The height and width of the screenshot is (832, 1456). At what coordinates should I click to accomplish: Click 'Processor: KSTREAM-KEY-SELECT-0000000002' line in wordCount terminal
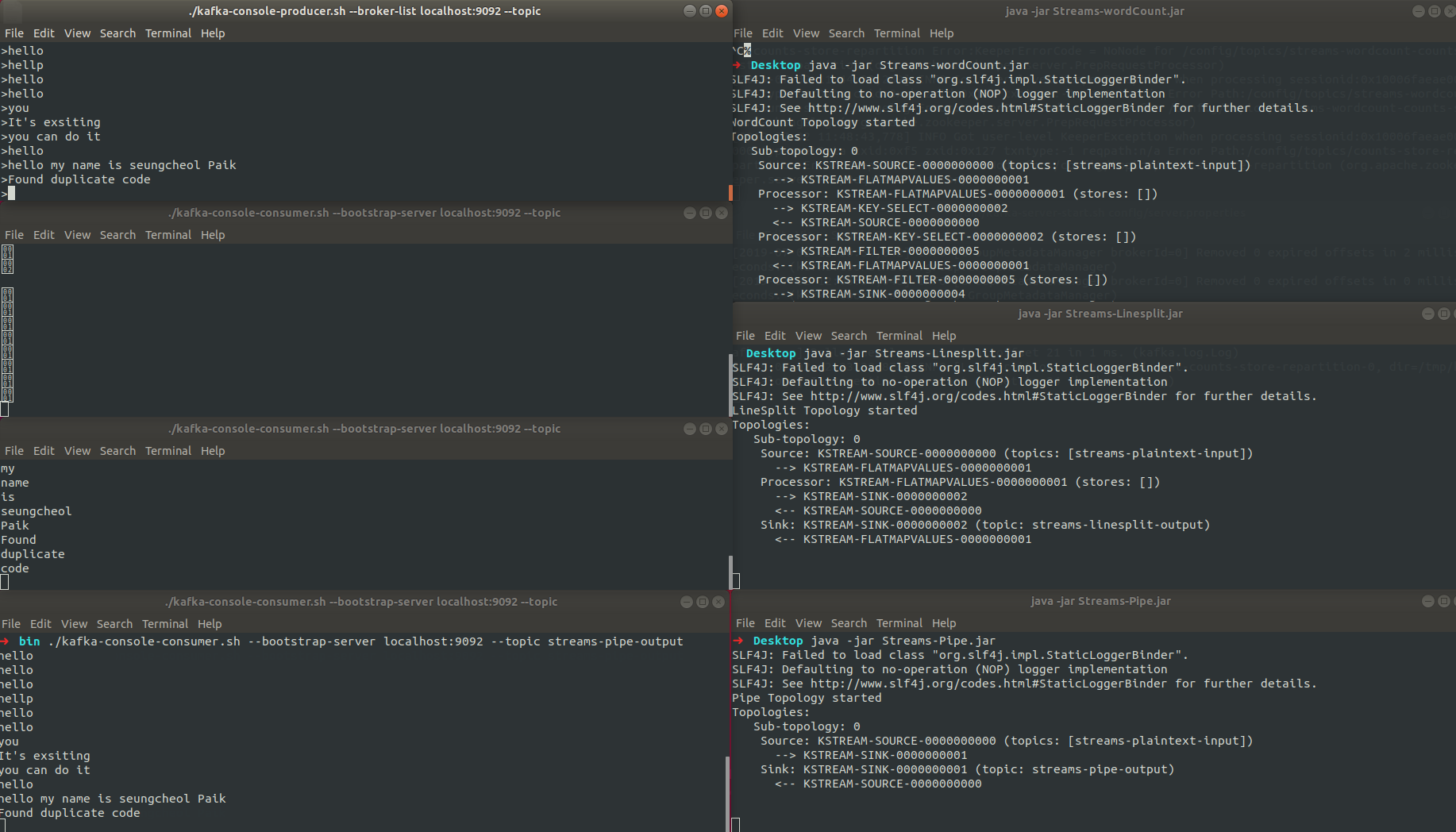click(x=947, y=237)
